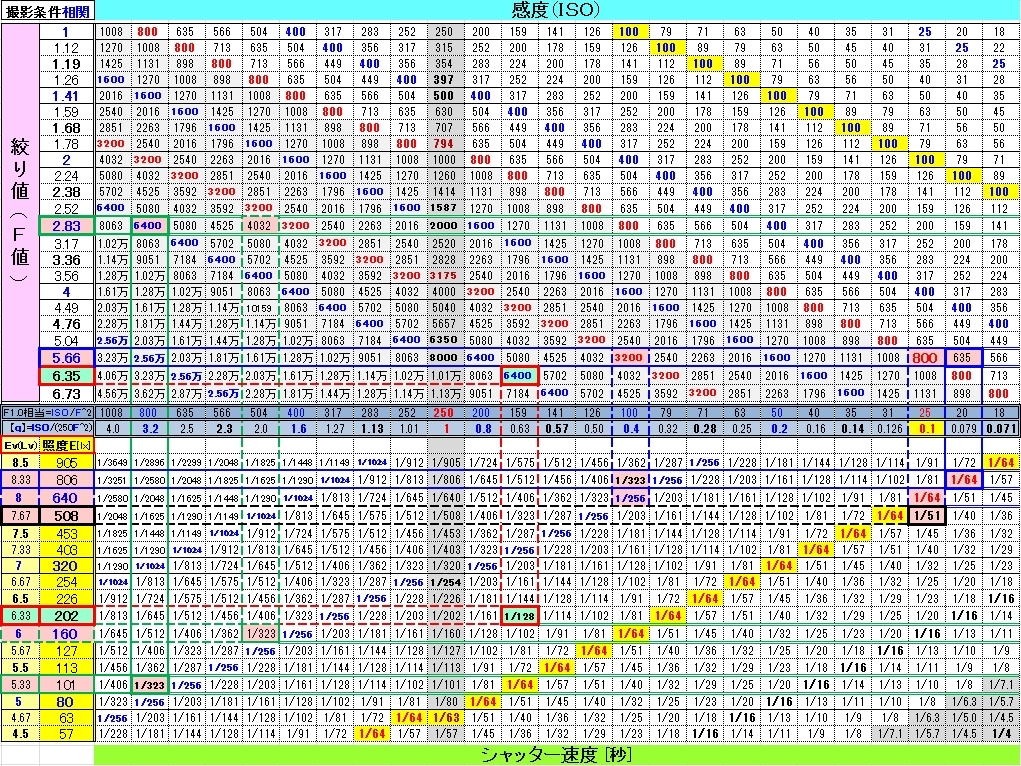Screen dimensions: 1021x766
Task: Select Ev value 6.33
Action: 20,616
